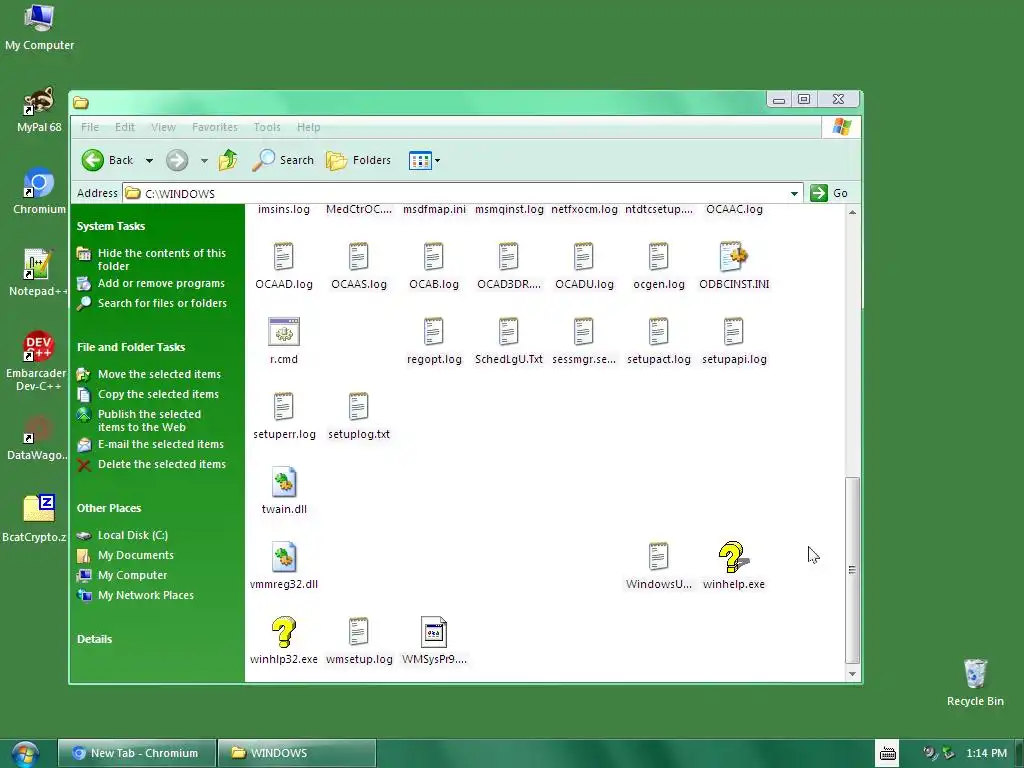Select the OCADU.log file icon
Viewport: 1024px width, 768px height.
point(584,257)
